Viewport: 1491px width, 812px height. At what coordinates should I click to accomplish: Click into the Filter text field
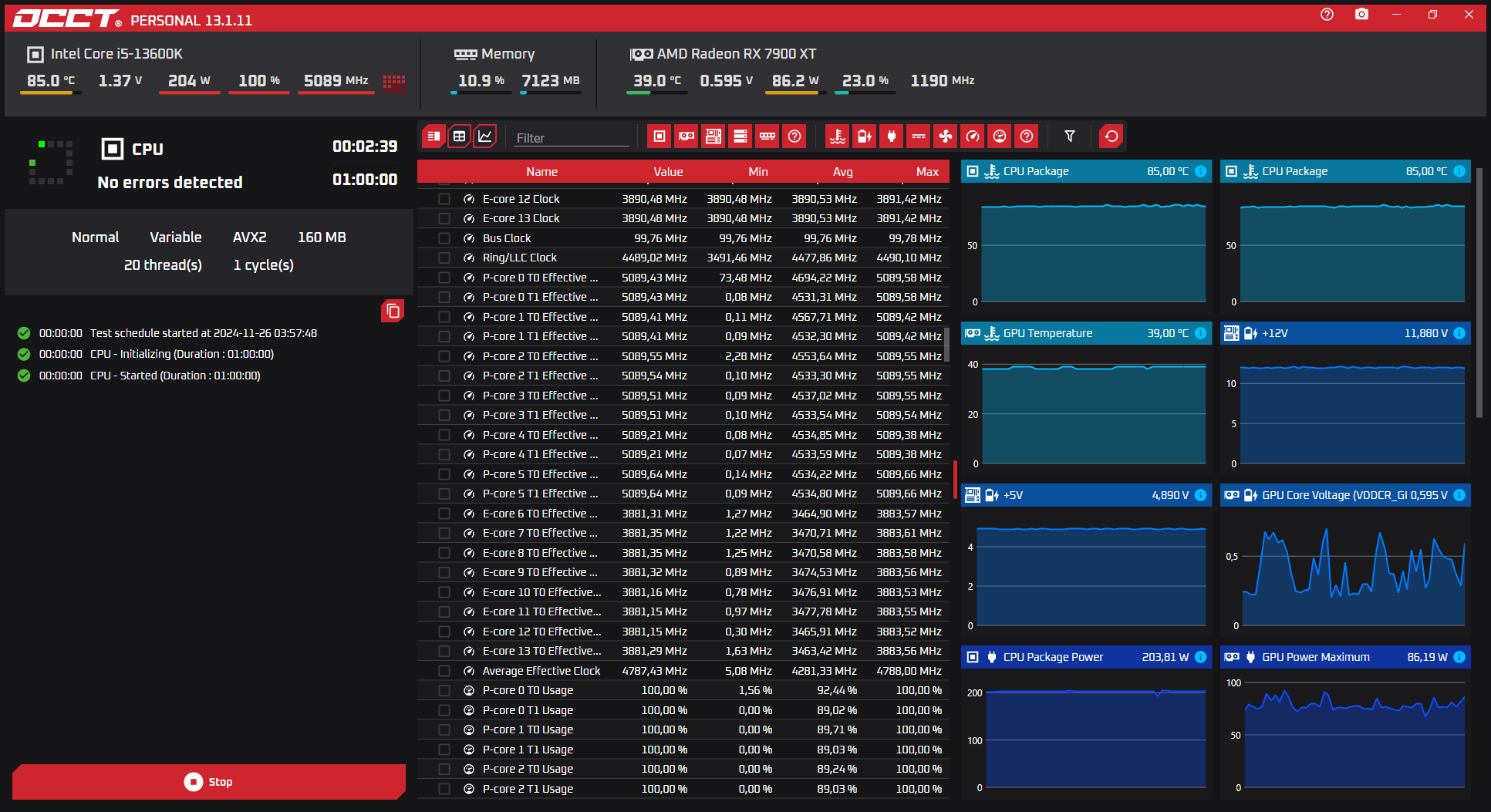572,138
